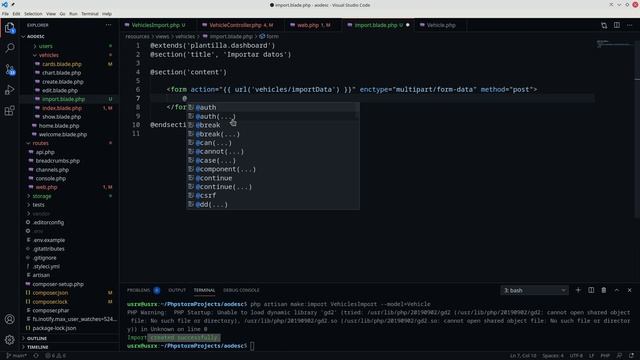Maximize panel size with chevron up
This screenshot has width=640, height=360.
[x=617, y=290]
